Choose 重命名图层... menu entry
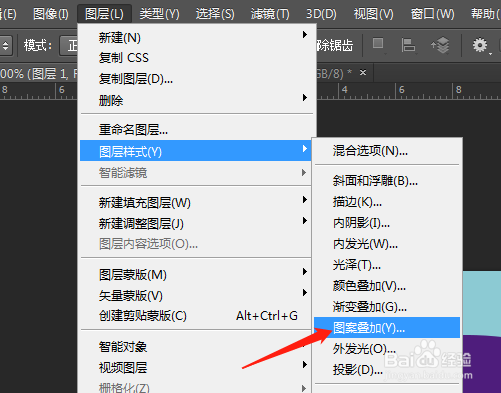 tap(197, 130)
